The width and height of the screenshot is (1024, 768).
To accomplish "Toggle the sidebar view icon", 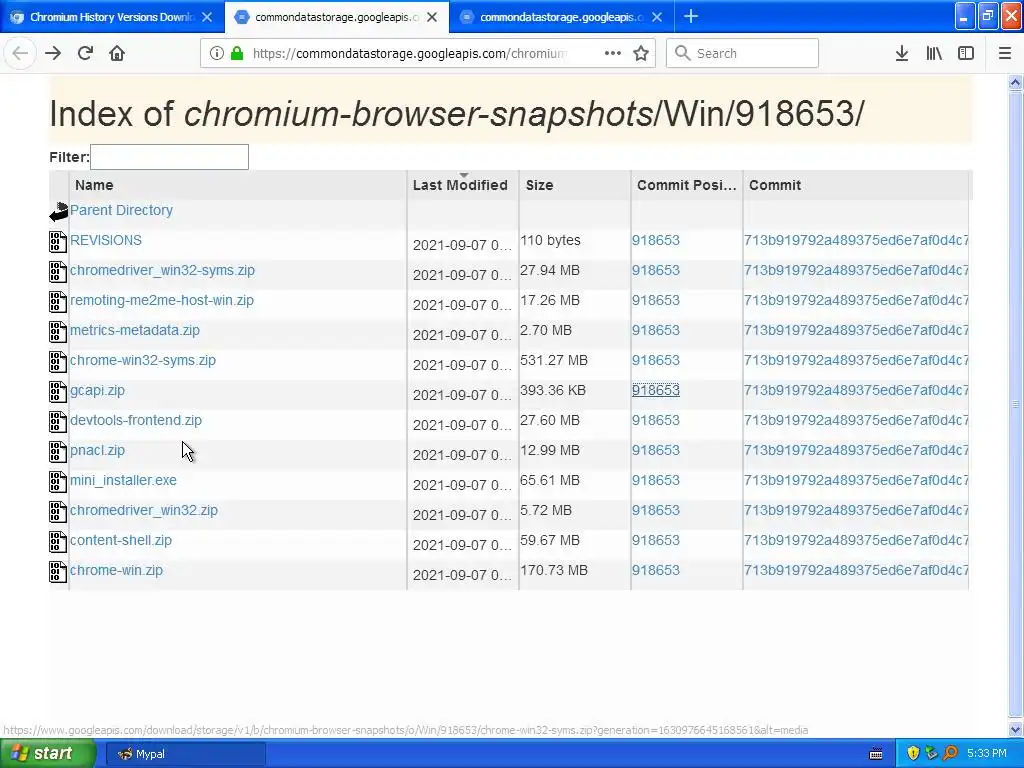I will (966, 53).
